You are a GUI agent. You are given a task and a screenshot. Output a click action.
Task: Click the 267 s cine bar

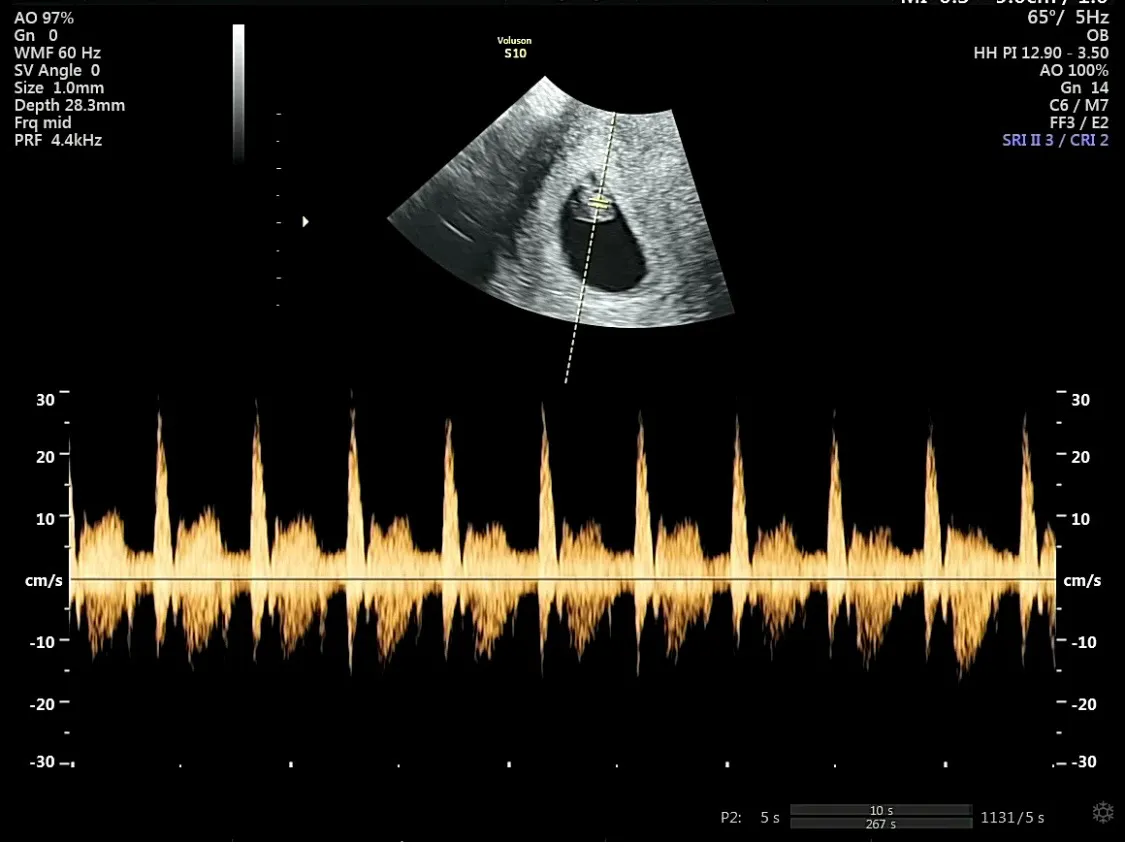tap(881, 824)
